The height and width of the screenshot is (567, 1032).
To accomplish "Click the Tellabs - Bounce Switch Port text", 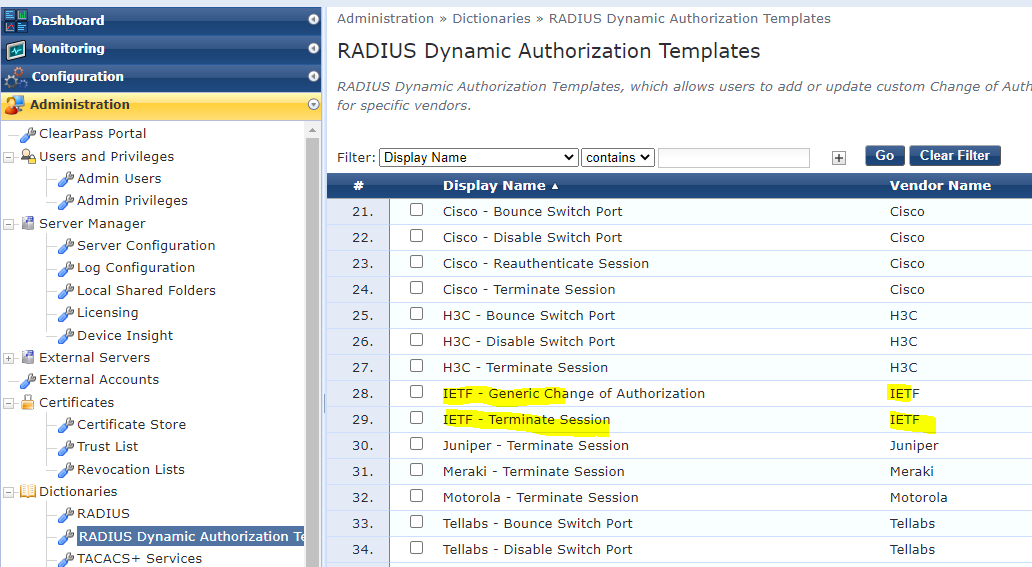I will (x=538, y=524).
